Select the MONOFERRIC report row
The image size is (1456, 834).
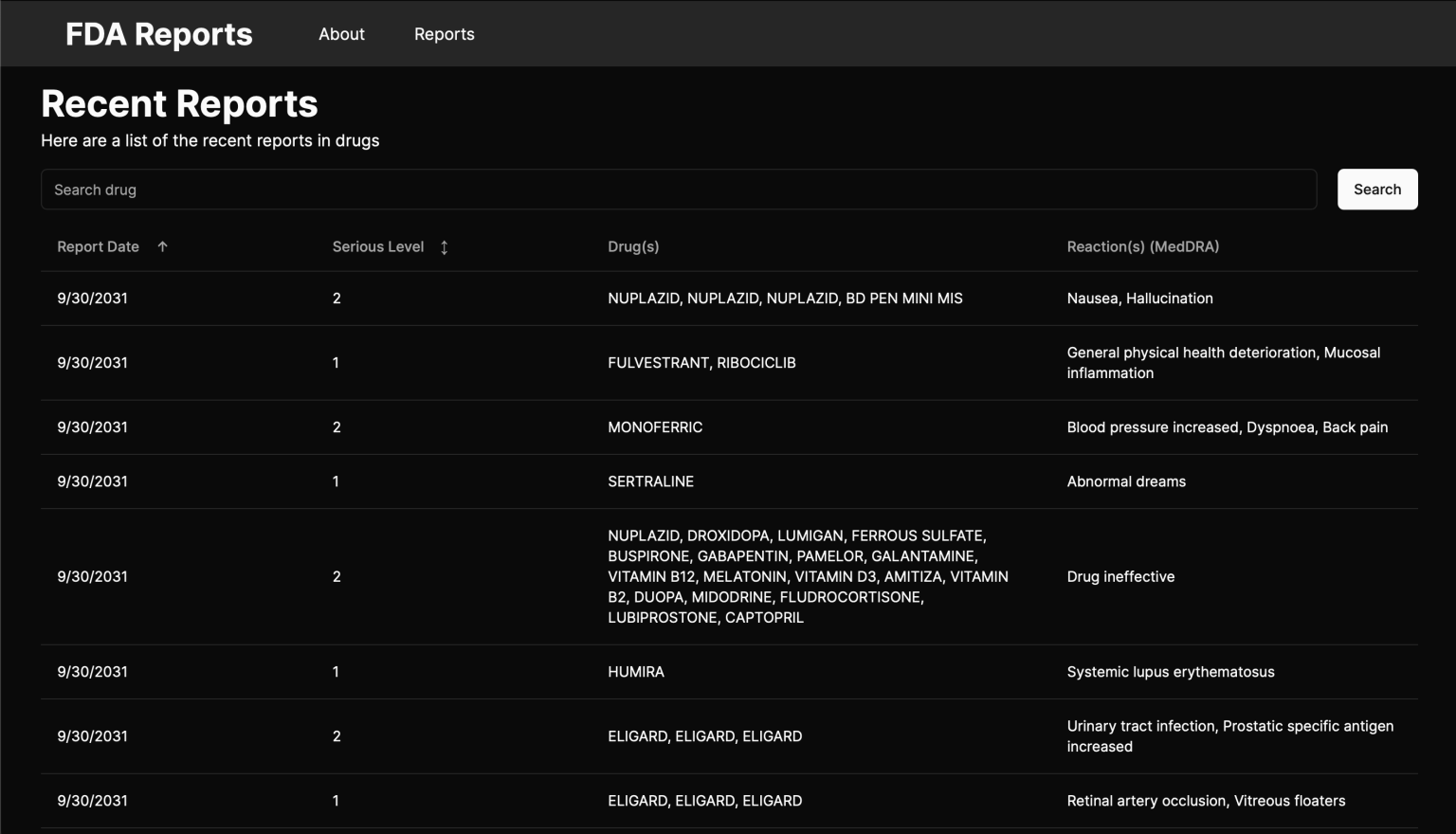coord(654,427)
